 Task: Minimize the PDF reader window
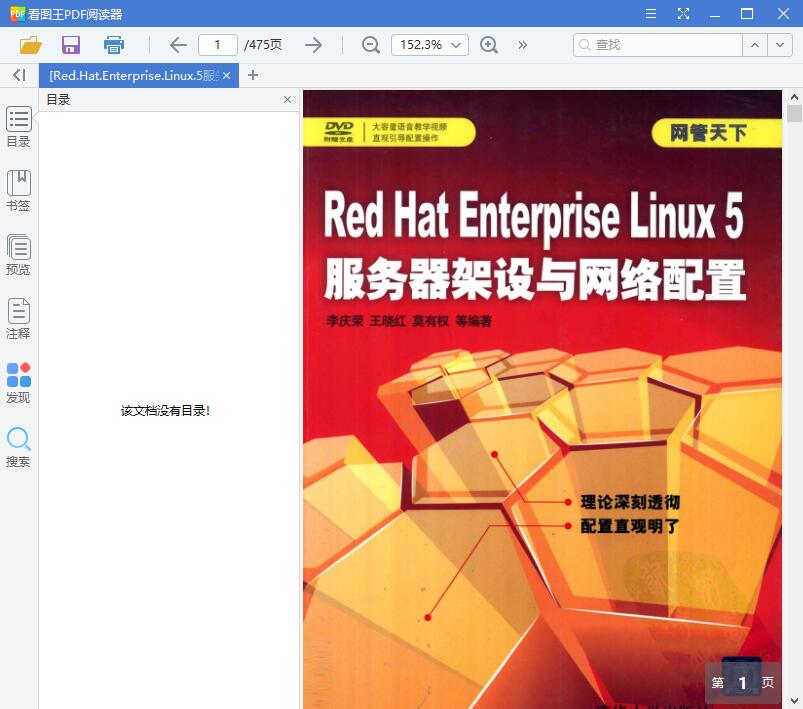click(x=715, y=15)
